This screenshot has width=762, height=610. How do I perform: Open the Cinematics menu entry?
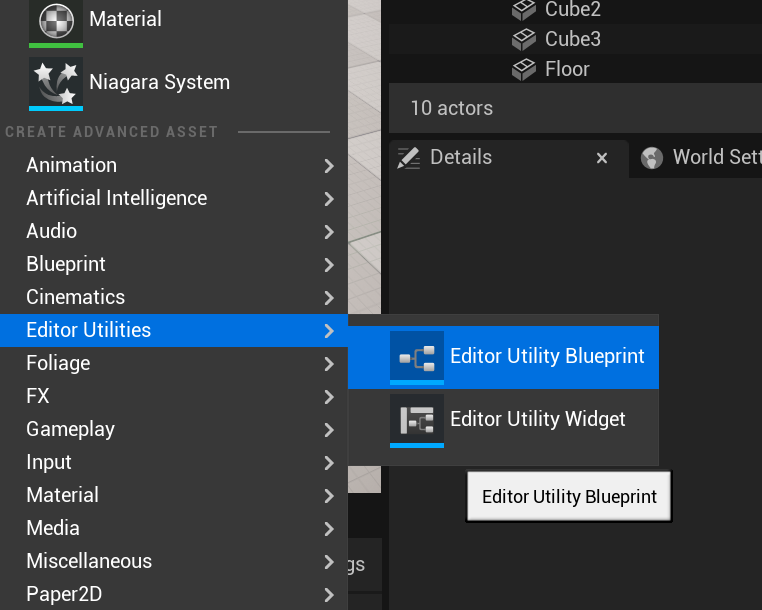tap(75, 297)
